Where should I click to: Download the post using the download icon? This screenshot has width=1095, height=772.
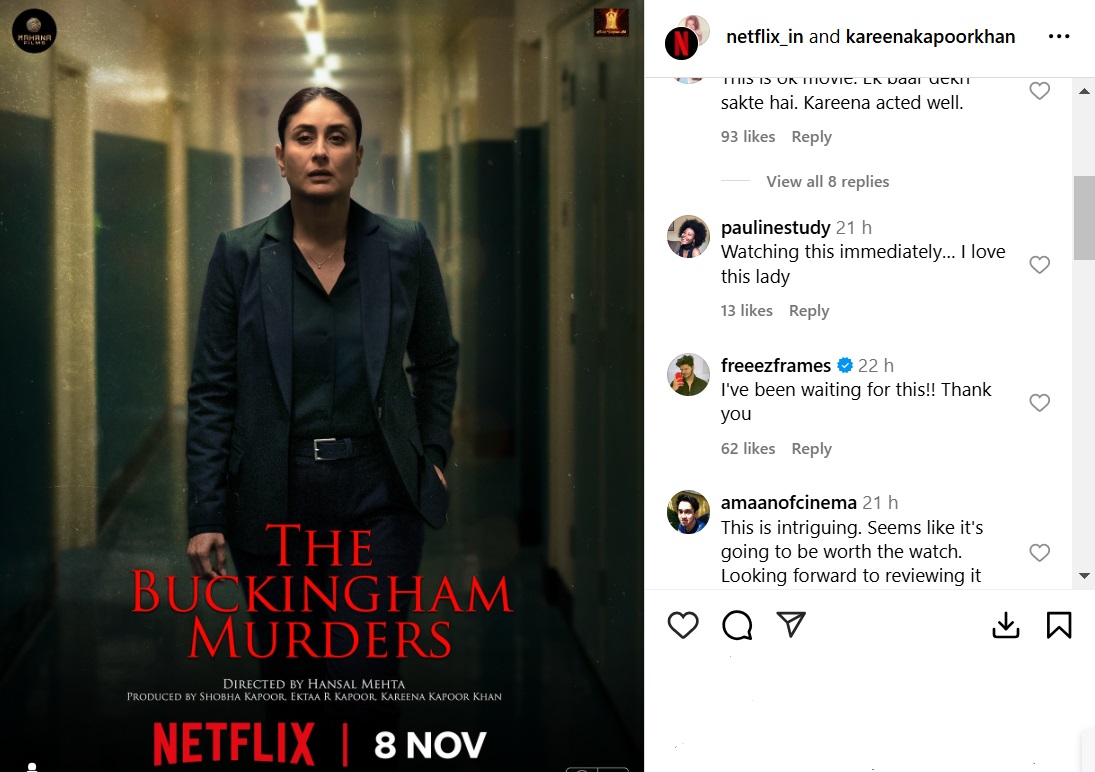(1006, 625)
